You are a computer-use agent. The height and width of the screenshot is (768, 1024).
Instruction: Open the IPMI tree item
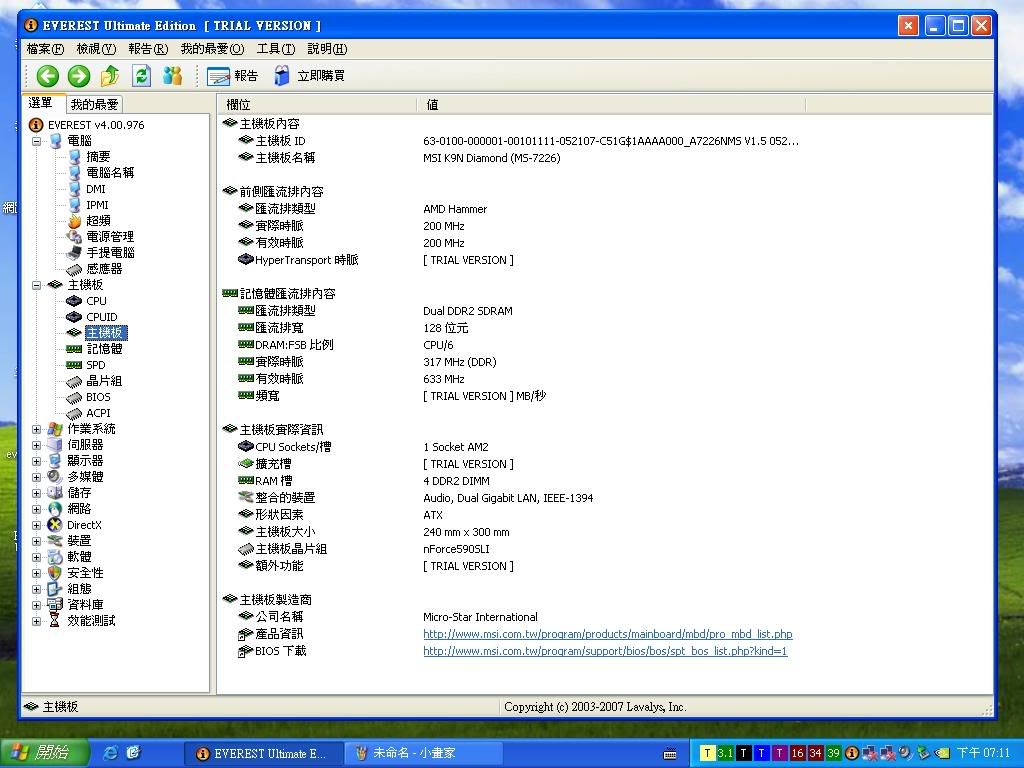tap(97, 204)
